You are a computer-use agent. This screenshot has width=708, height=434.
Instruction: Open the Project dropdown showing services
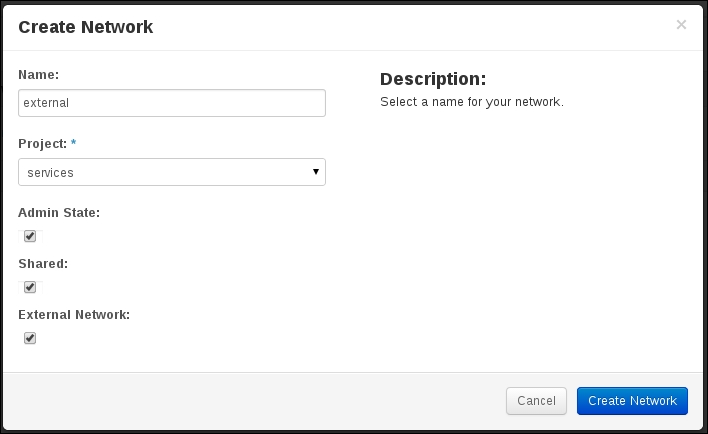tap(172, 172)
